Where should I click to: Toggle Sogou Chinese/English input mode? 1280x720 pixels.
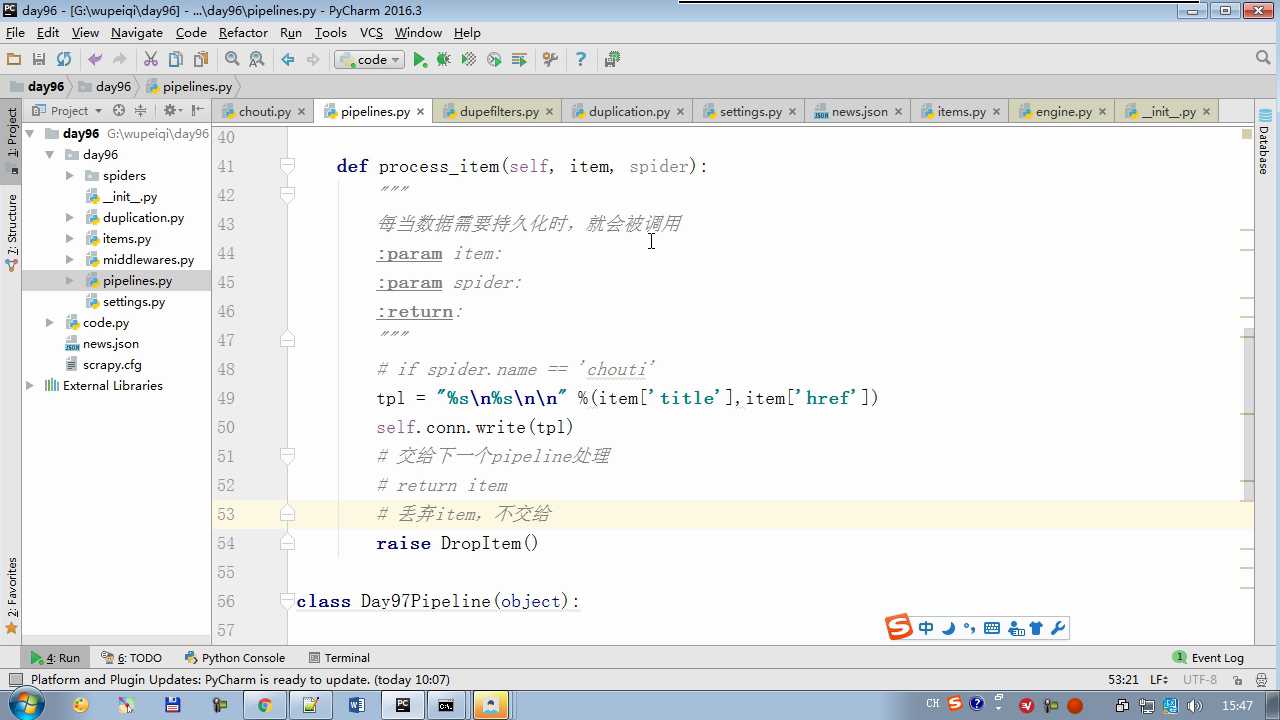[926, 628]
